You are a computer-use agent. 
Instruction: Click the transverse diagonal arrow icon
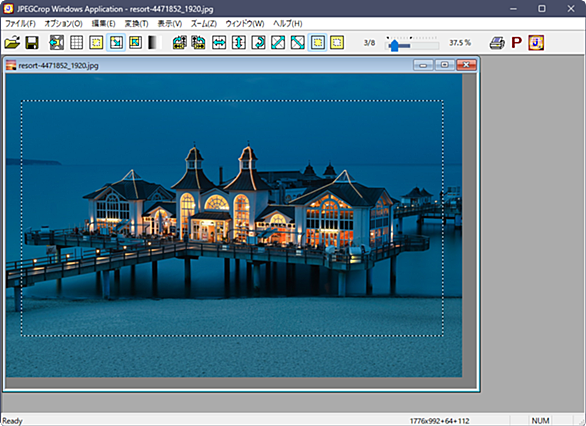coord(298,43)
